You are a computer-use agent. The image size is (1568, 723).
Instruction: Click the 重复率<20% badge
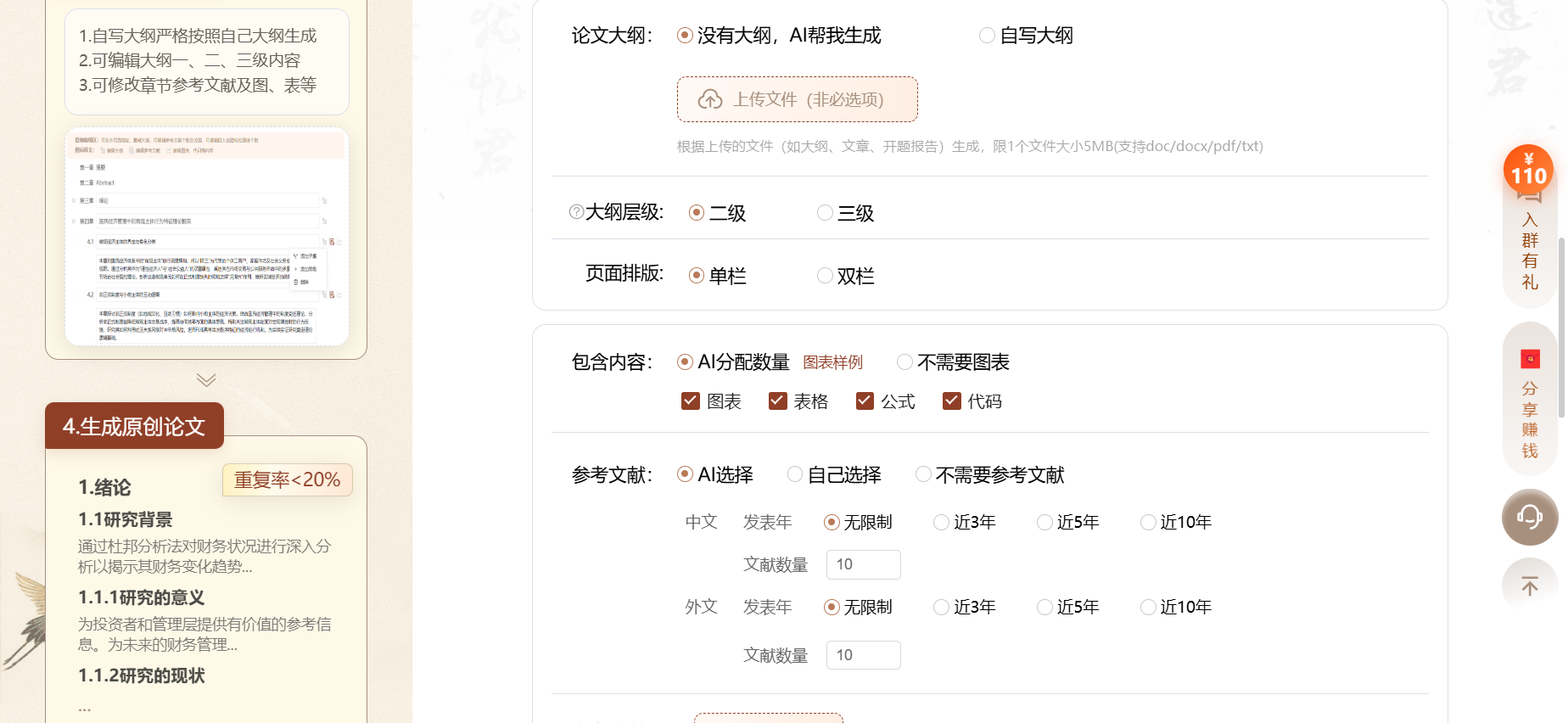coord(288,480)
